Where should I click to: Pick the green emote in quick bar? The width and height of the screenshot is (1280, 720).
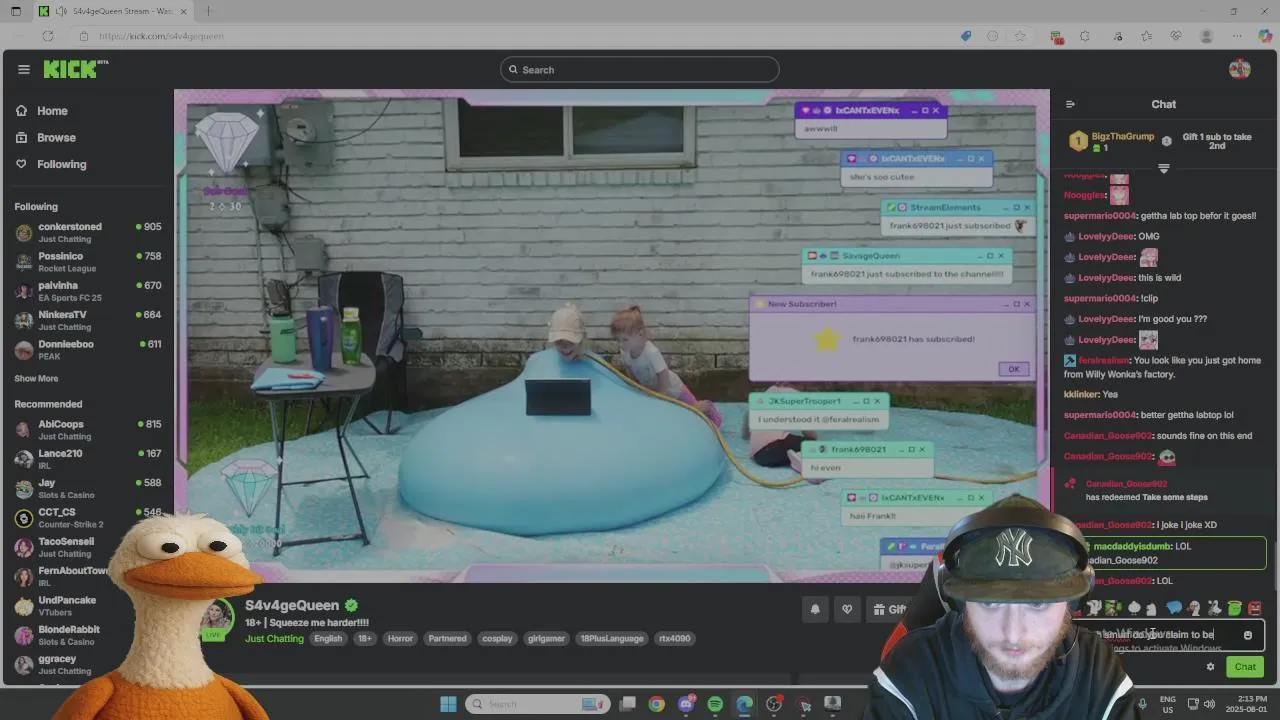tap(1235, 608)
